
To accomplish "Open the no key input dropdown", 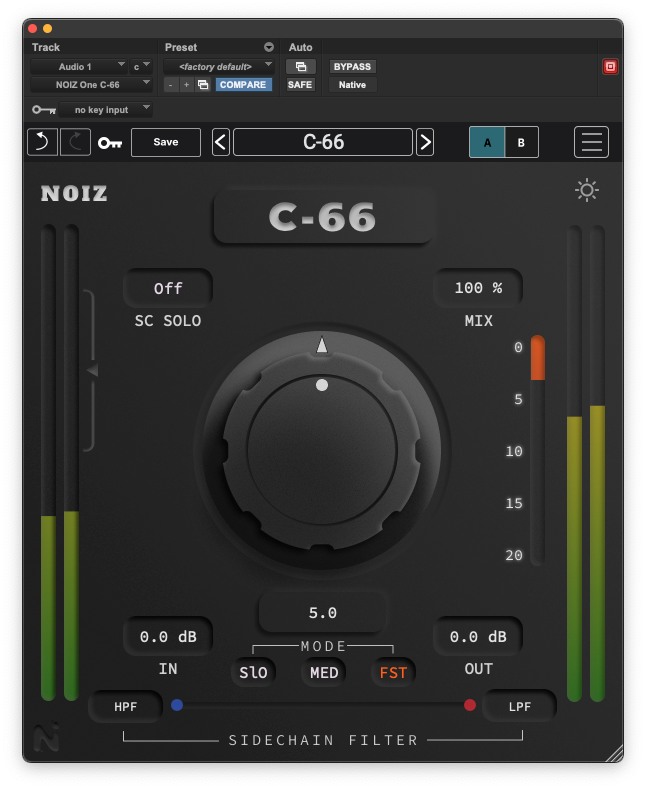I will (105, 109).
